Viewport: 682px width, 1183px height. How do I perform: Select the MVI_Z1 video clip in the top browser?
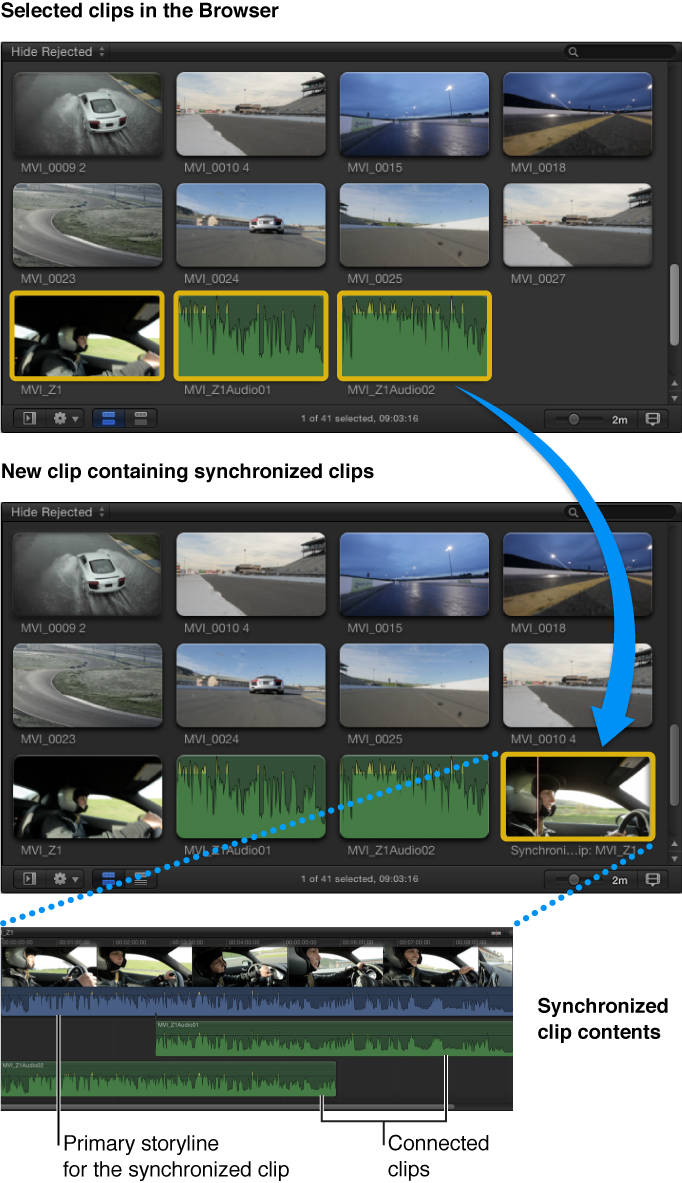tap(88, 336)
